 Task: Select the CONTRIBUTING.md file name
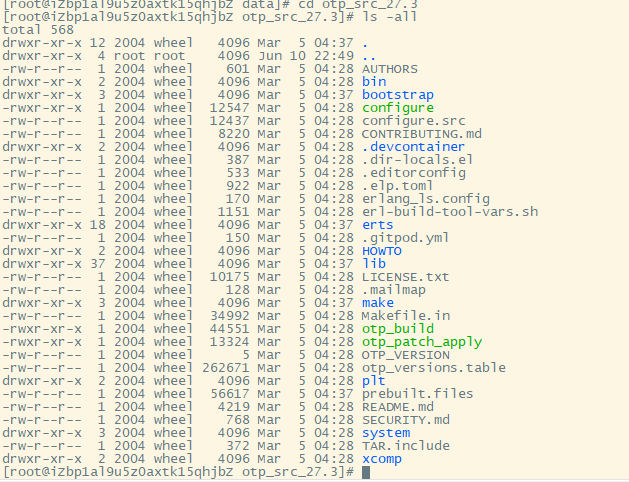(x=422, y=134)
